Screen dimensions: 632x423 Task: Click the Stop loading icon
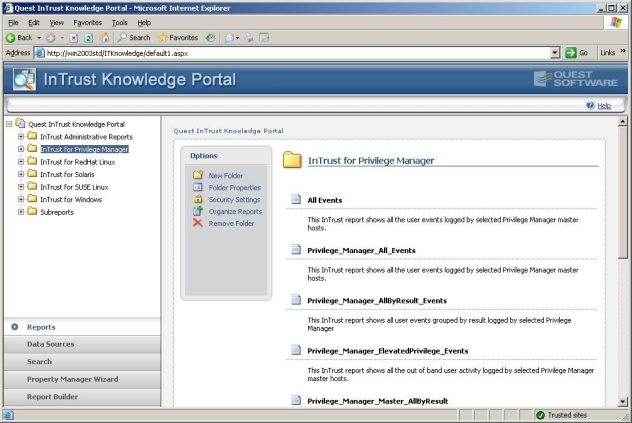pyautogui.click(x=73, y=38)
